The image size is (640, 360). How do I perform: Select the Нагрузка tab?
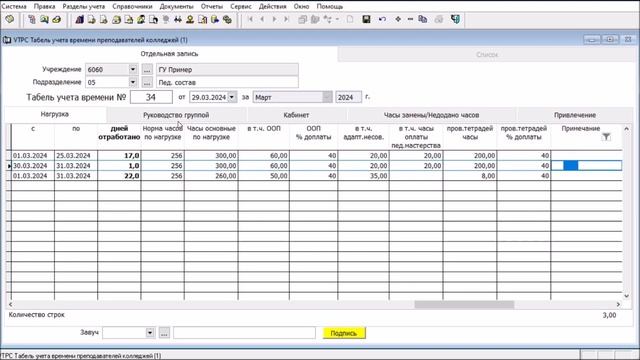55,114
